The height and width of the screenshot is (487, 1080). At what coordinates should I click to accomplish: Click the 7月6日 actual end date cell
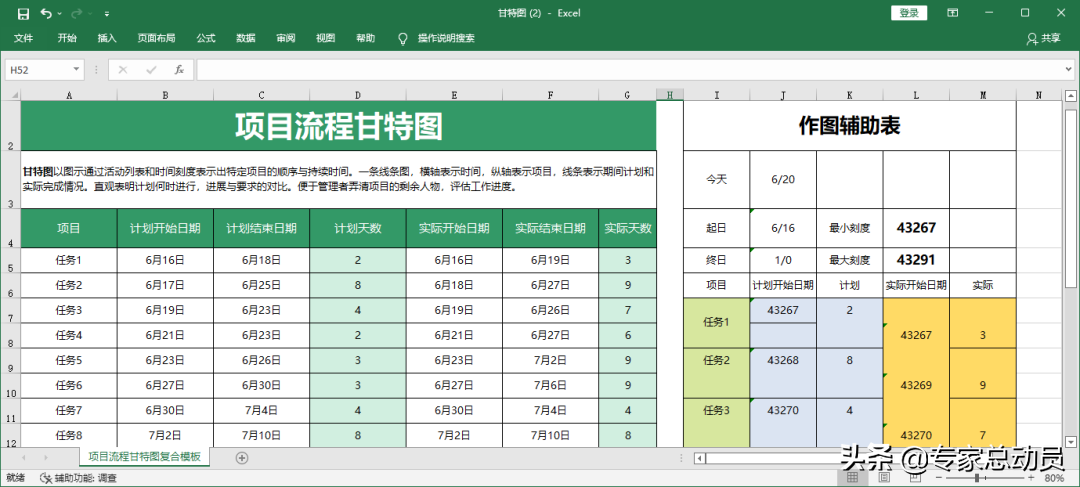click(x=550, y=385)
